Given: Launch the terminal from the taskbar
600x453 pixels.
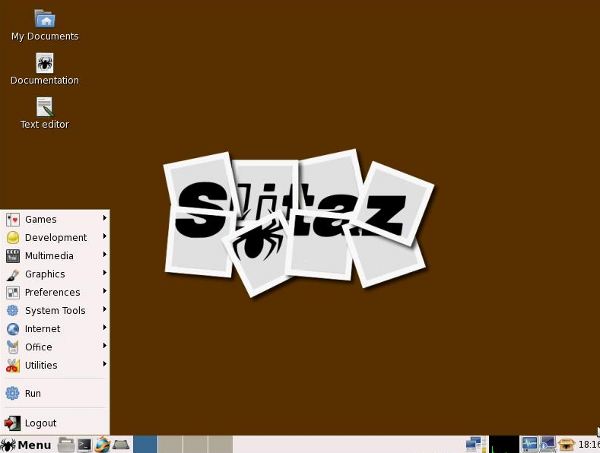Looking at the screenshot, I should coord(84,445).
